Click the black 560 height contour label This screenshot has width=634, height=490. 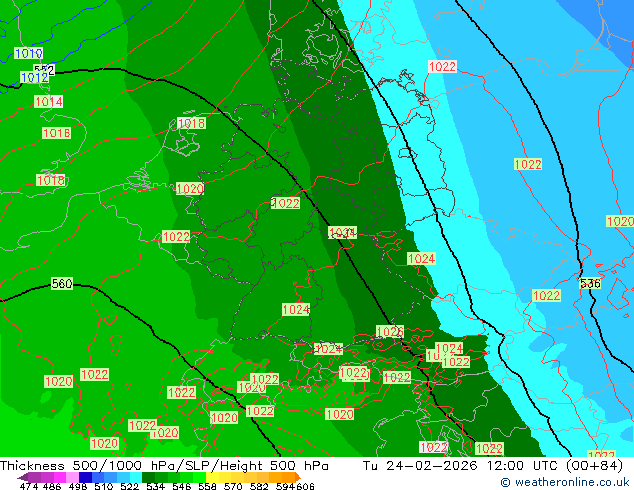[x=62, y=283]
